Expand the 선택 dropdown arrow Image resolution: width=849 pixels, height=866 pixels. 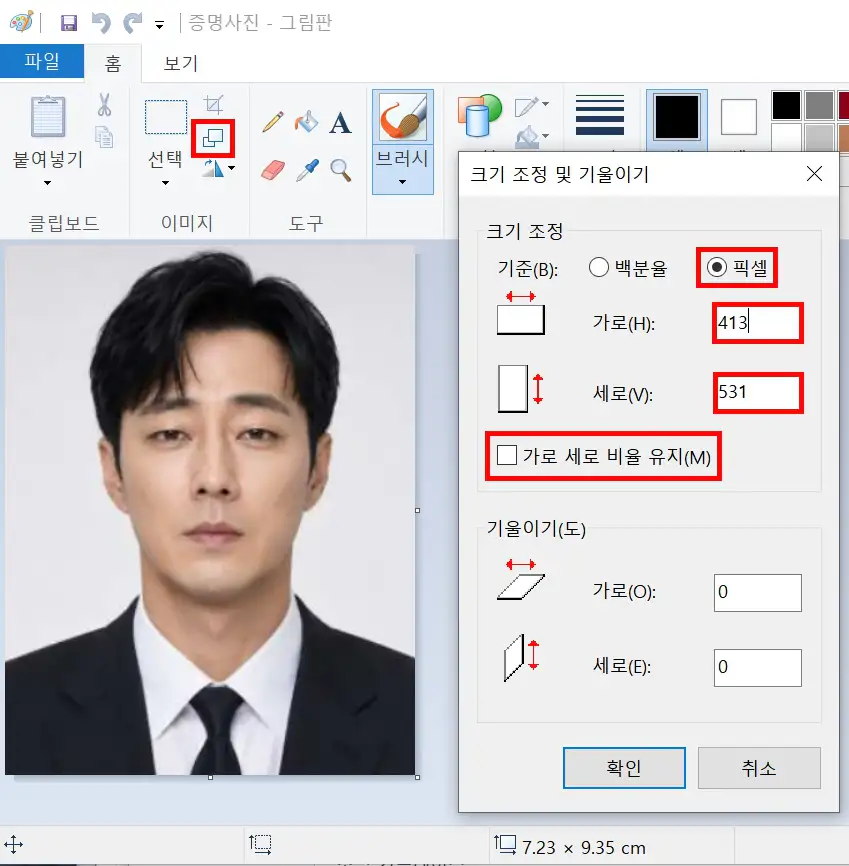(x=165, y=183)
